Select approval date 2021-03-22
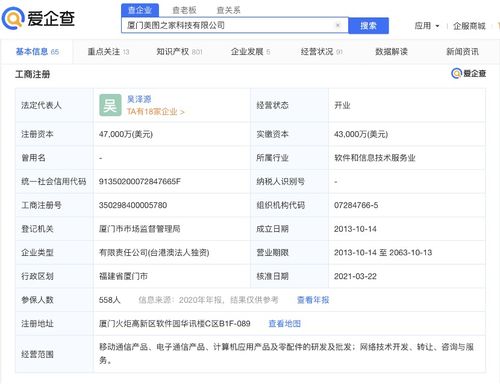Screen dimensions: 500x384 pyautogui.click(x=355, y=276)
